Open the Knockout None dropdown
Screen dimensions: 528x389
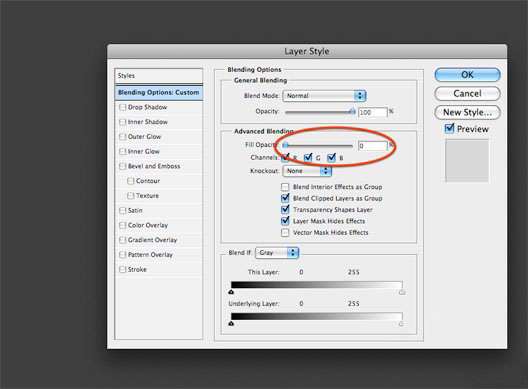click(x=307, y=171)
